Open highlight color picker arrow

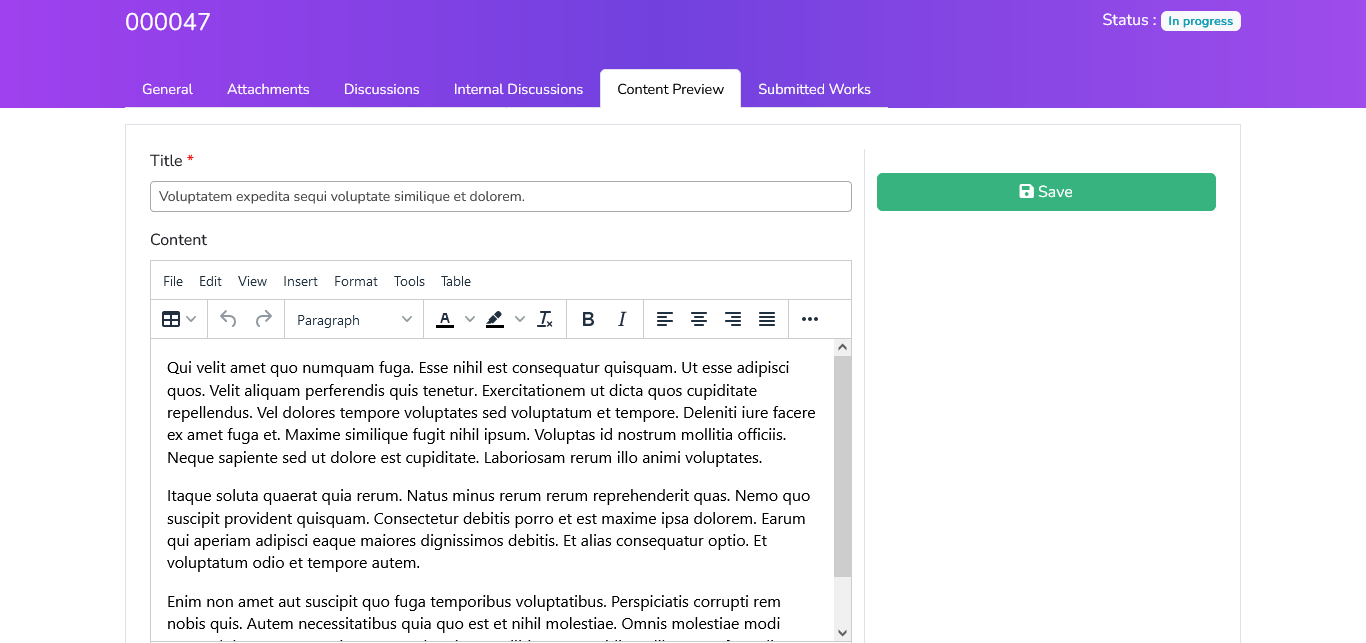[520, 319]
